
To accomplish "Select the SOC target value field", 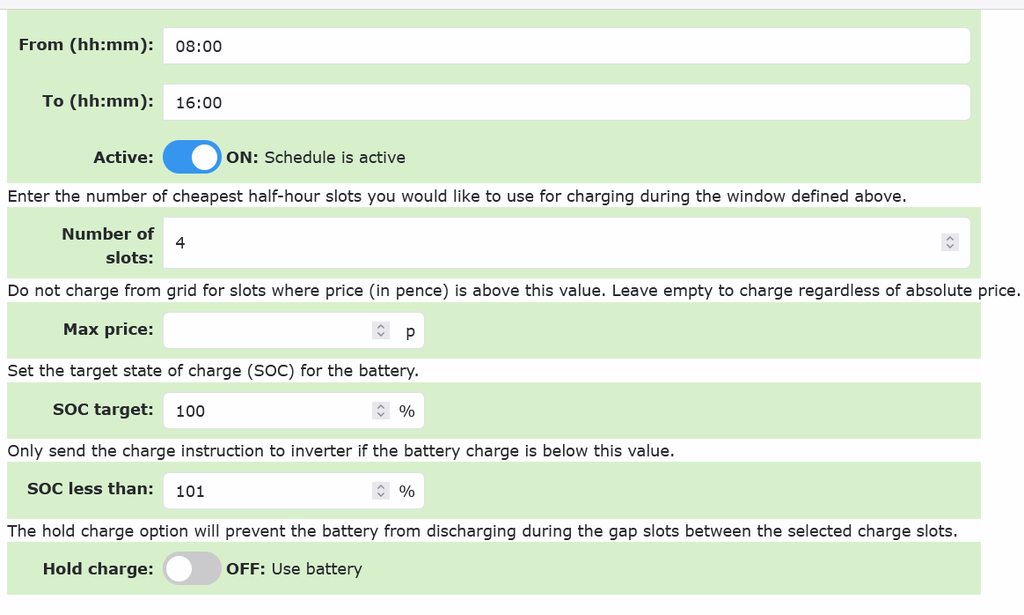I will 265,410.
